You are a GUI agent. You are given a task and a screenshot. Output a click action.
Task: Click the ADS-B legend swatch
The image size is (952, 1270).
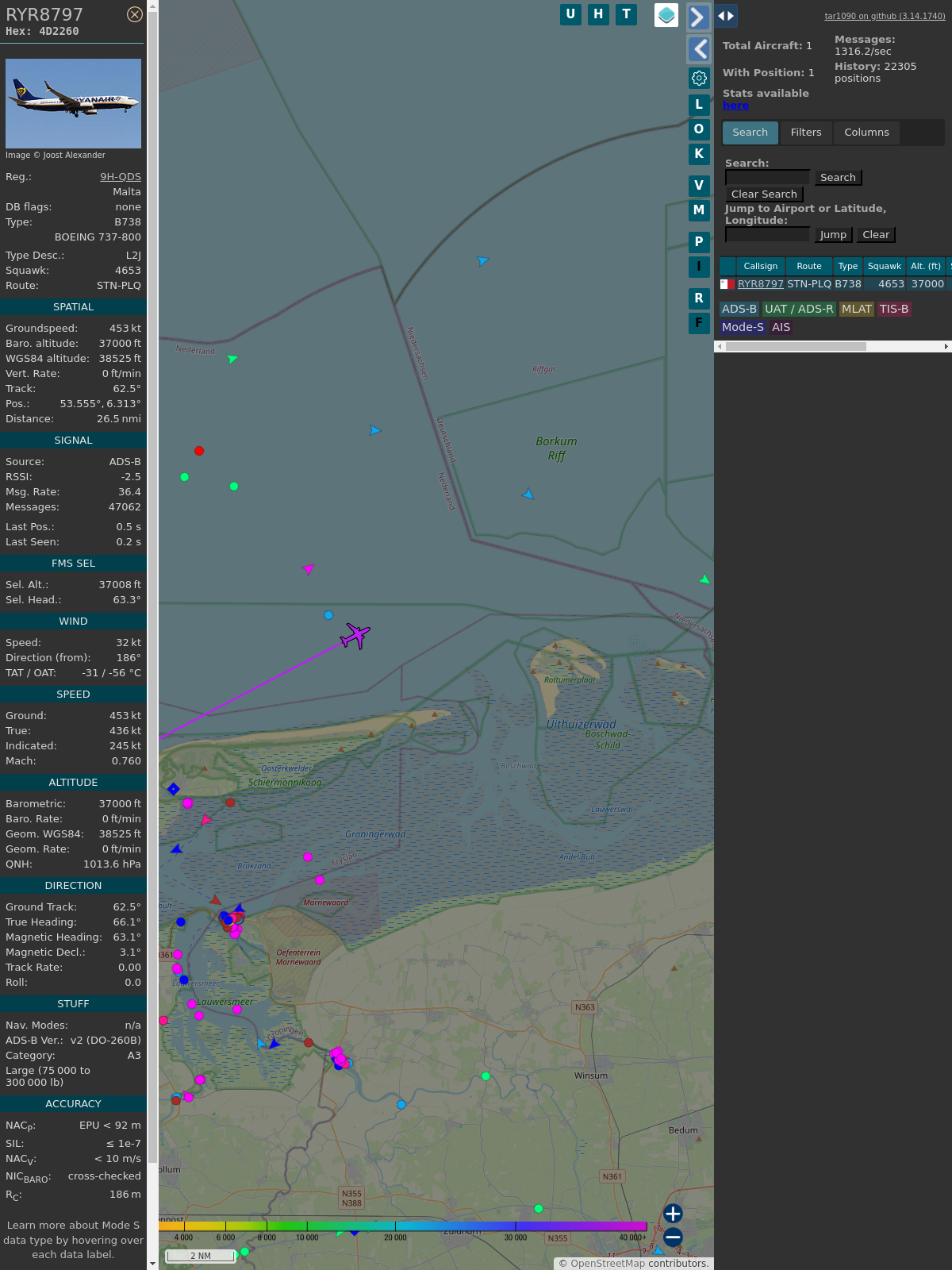click(x=739, y=310)
